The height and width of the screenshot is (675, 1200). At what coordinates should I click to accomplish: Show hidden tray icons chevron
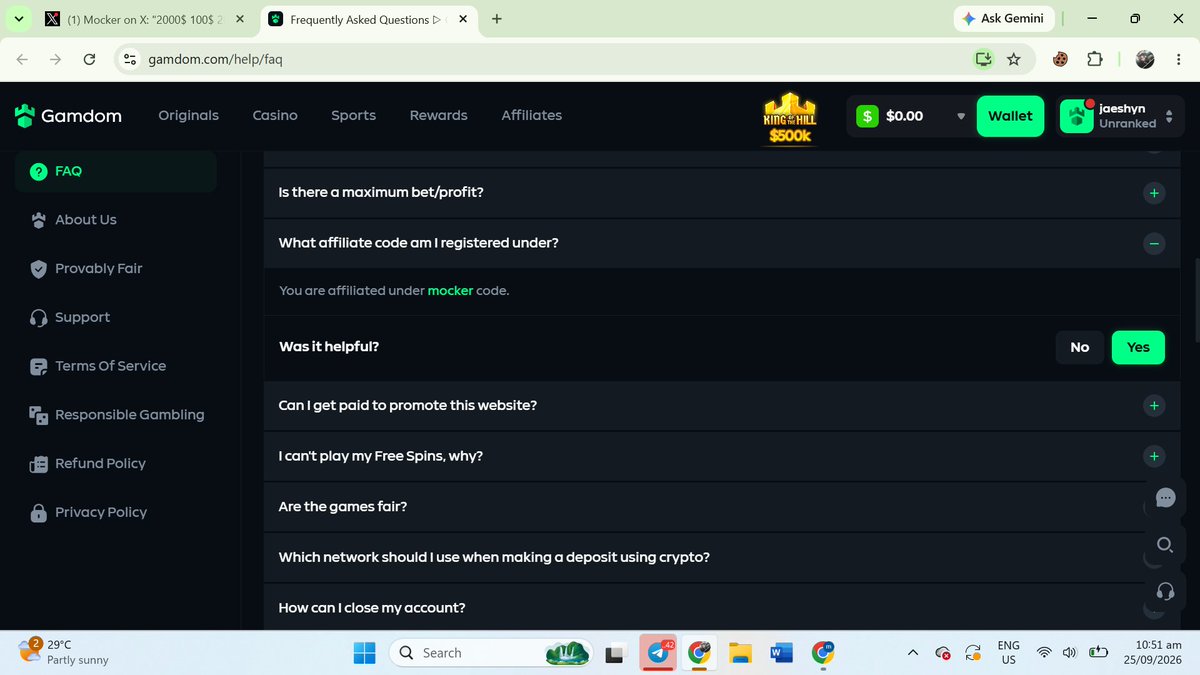click(912, 653)
